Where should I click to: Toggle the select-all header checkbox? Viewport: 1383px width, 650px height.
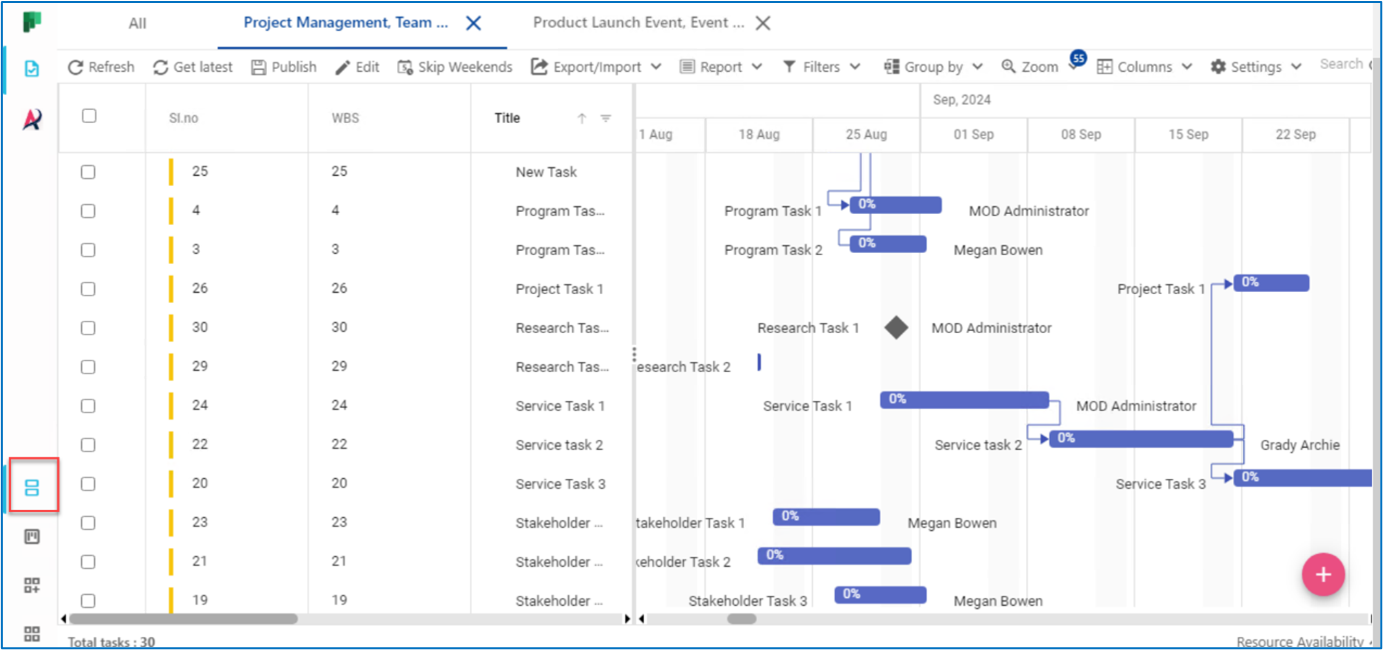(89, 116)
